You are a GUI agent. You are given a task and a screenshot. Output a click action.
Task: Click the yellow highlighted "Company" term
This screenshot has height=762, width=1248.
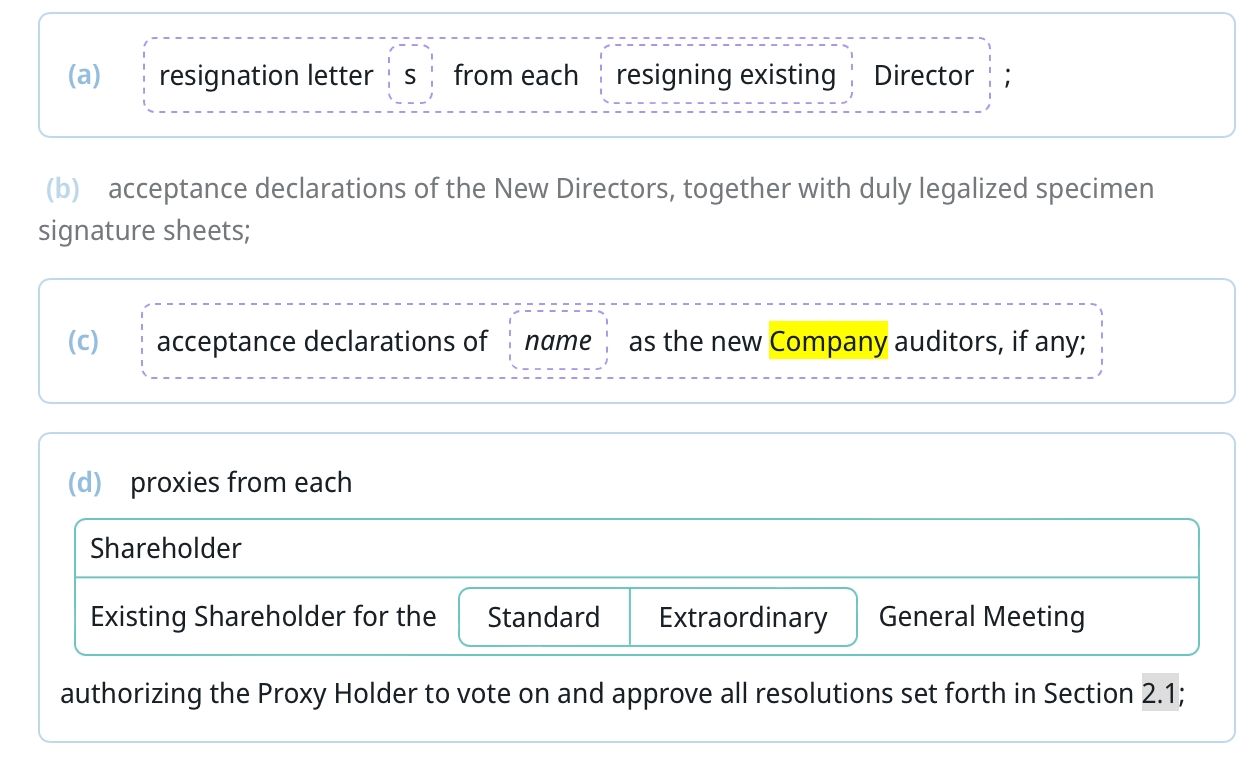[x=828, y=341]
